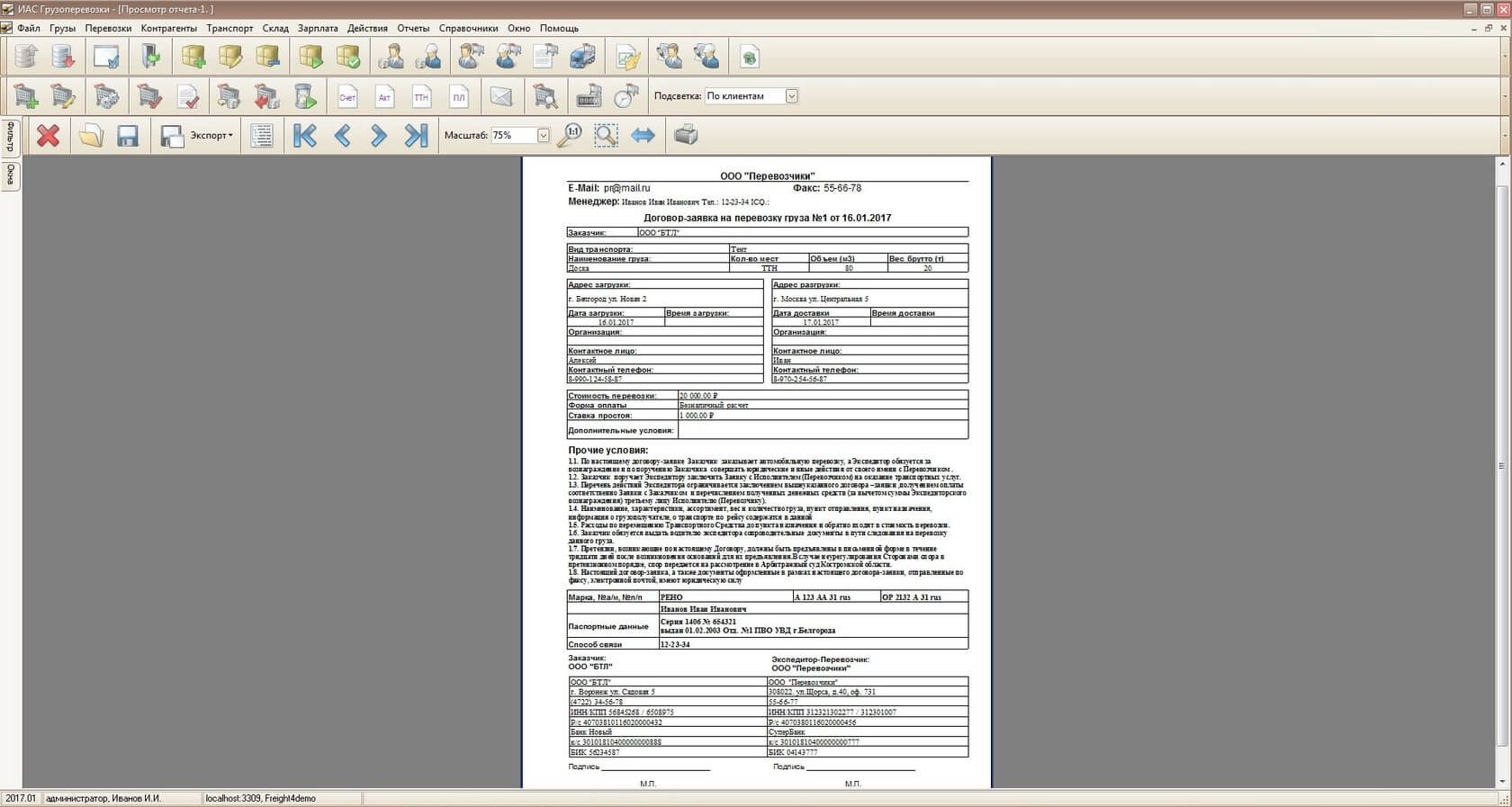
Task: Open the ПЛ document icon
Action: pos(459,95)
